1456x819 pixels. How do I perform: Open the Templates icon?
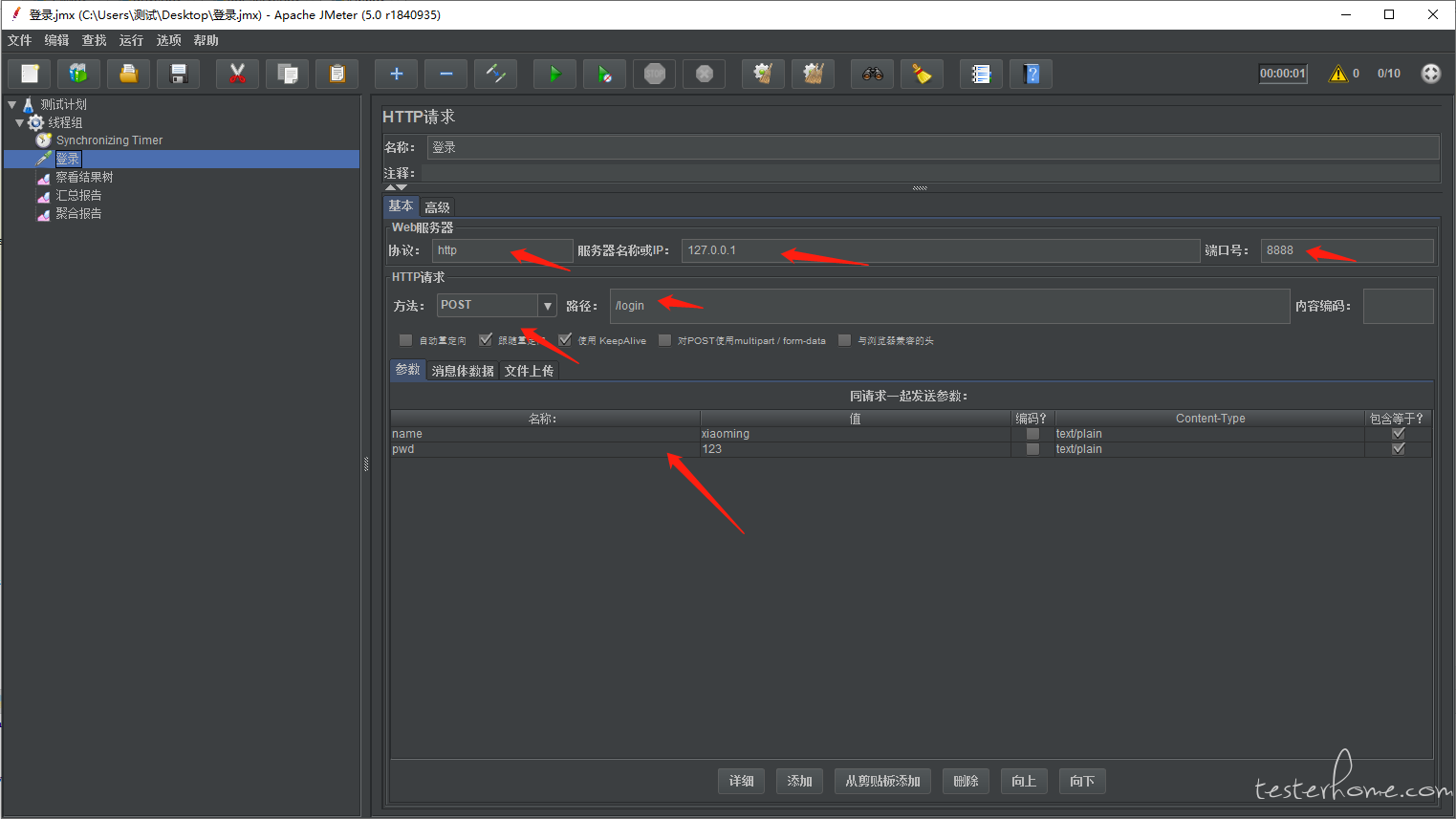tap(79, 74)
